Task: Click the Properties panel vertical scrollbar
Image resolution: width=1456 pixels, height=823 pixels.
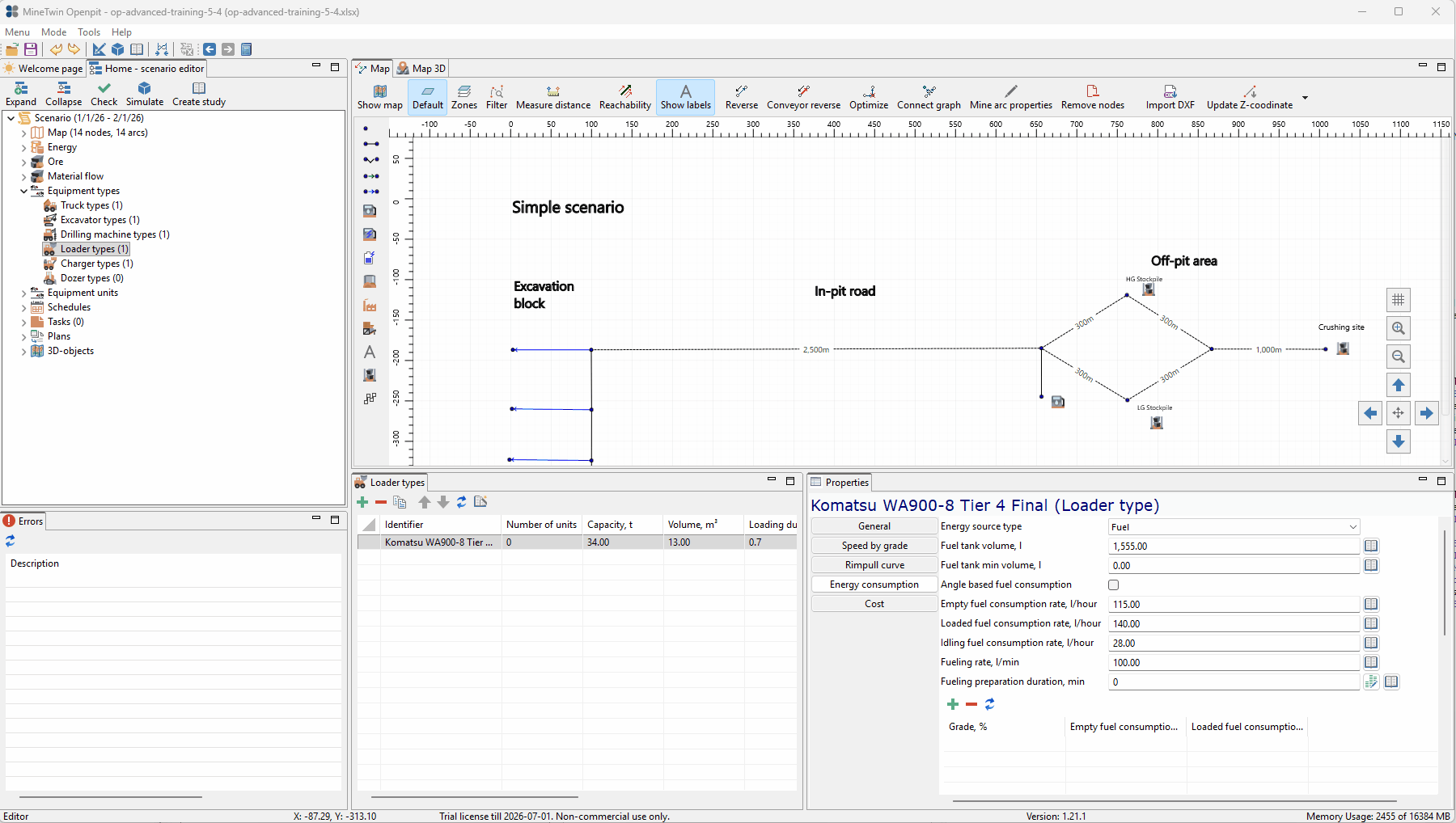Action: (1445, 582)
